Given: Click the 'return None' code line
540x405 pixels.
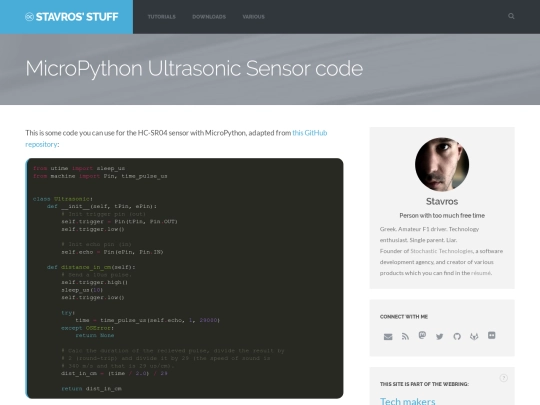Looking at the screenshot, I should click(x=95, y=335).
